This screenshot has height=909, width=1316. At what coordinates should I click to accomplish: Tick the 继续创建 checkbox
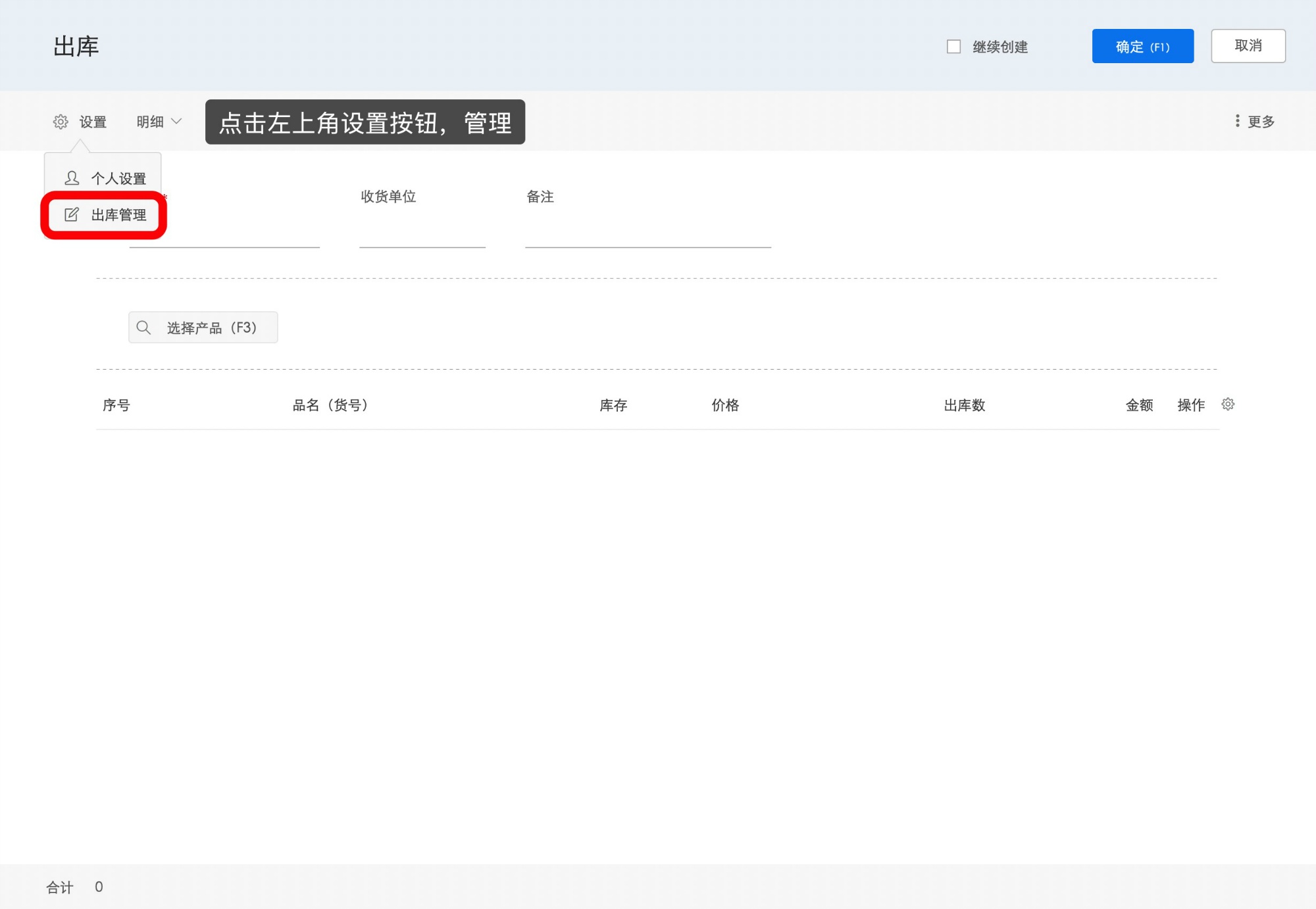point(953,47)
